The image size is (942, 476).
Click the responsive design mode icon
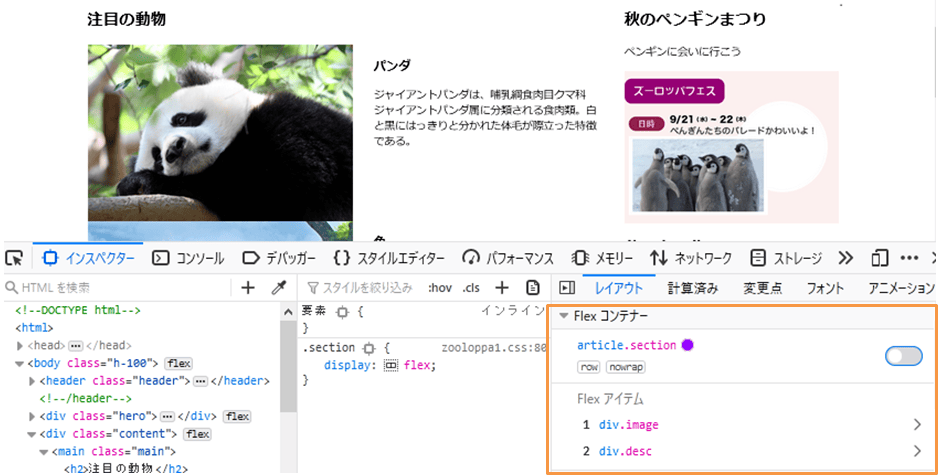[x=880, y=258]
